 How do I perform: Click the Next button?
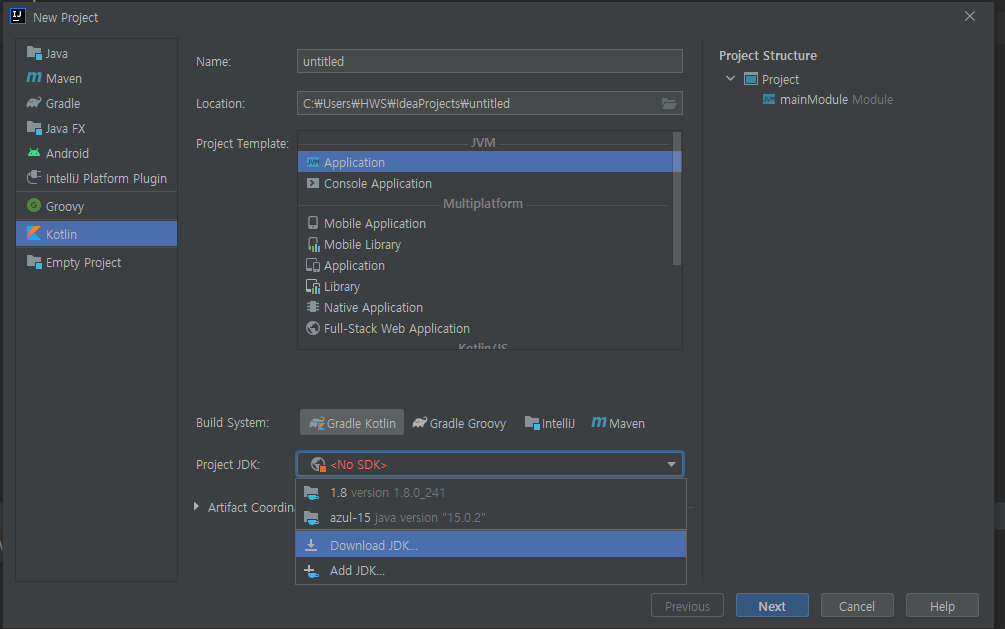[x=772, y=606]
